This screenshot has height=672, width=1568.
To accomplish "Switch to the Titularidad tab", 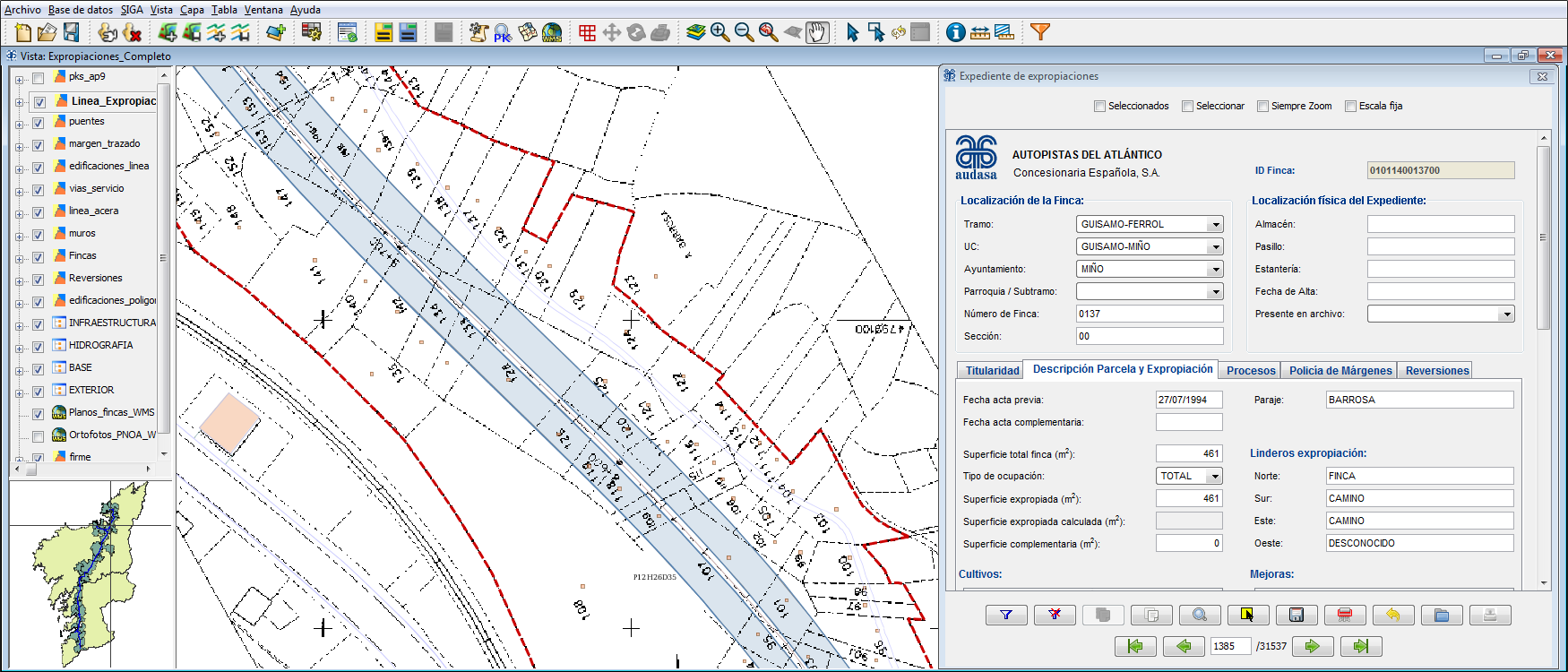I will (992, 371).
